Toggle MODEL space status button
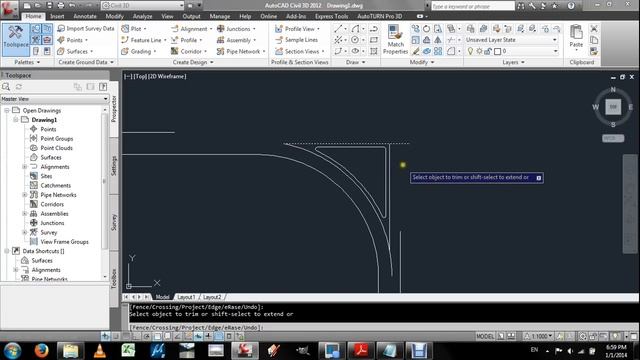The height and width of the screenshot is (360, 640). tap(484, 336)
